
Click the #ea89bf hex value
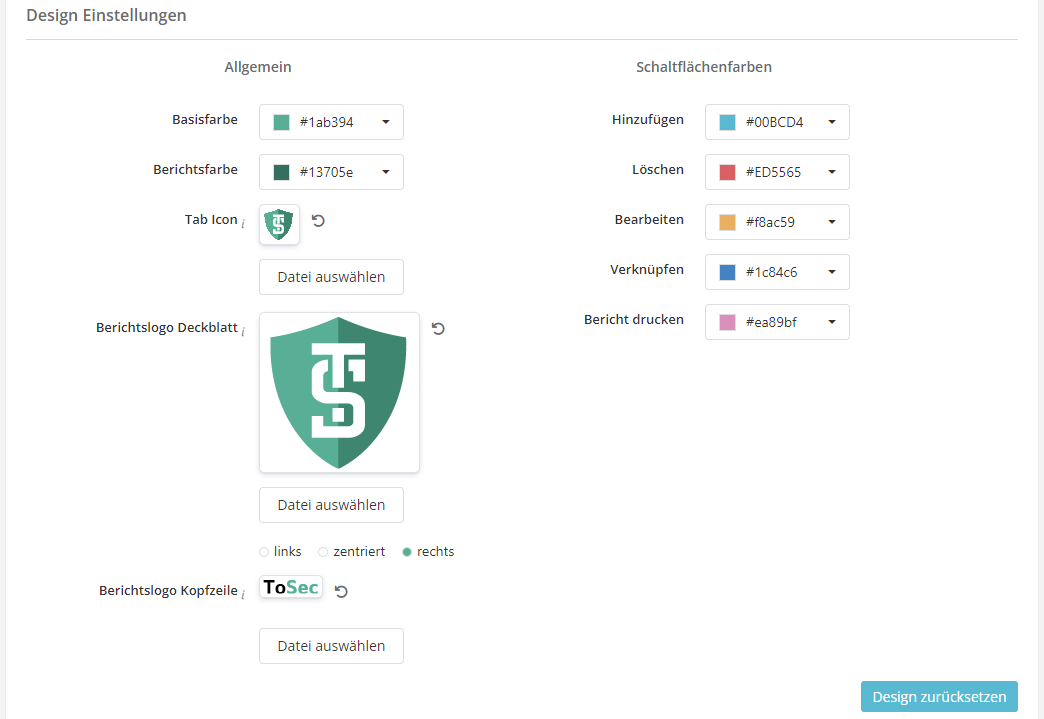pos(771,322)
